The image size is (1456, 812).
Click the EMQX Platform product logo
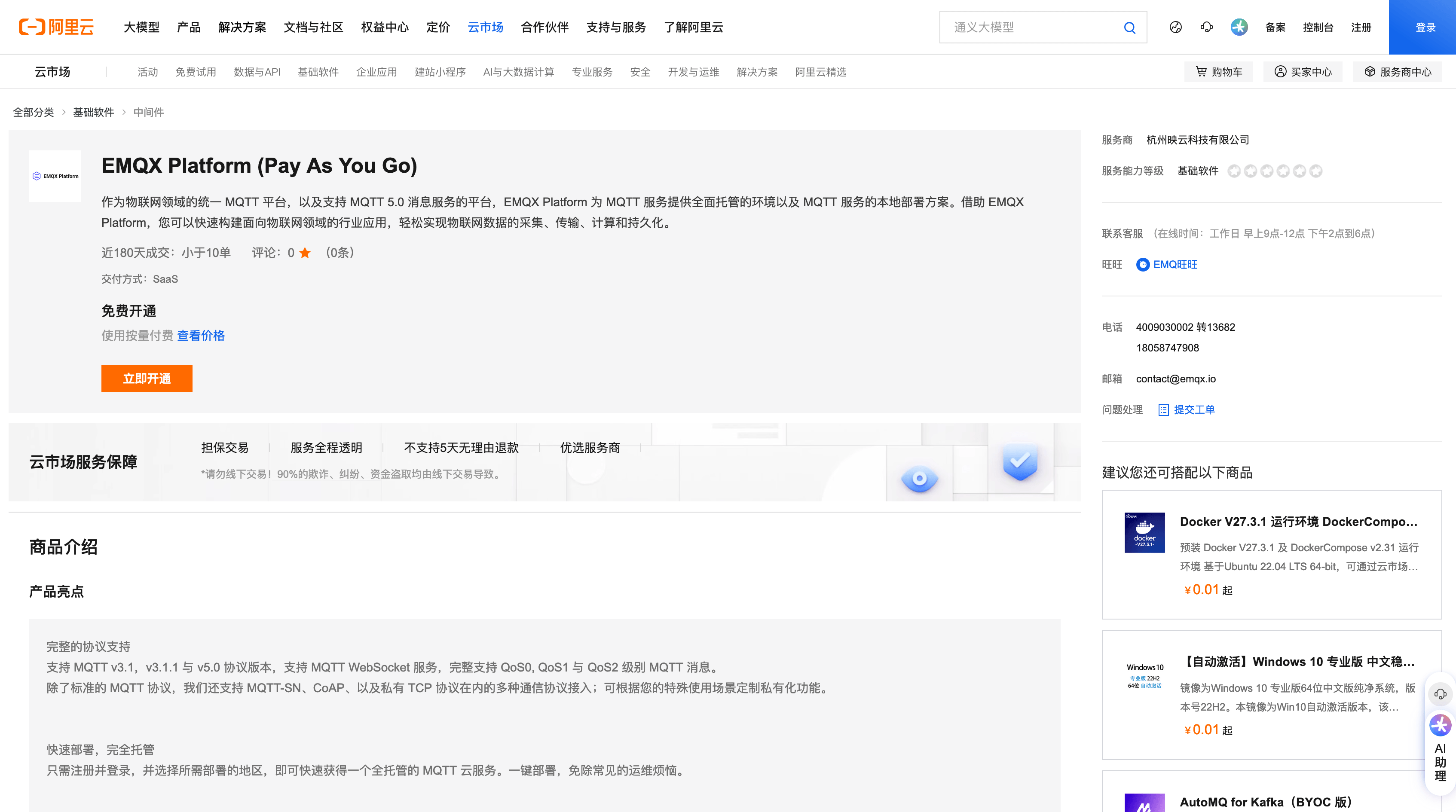[55, 175]
